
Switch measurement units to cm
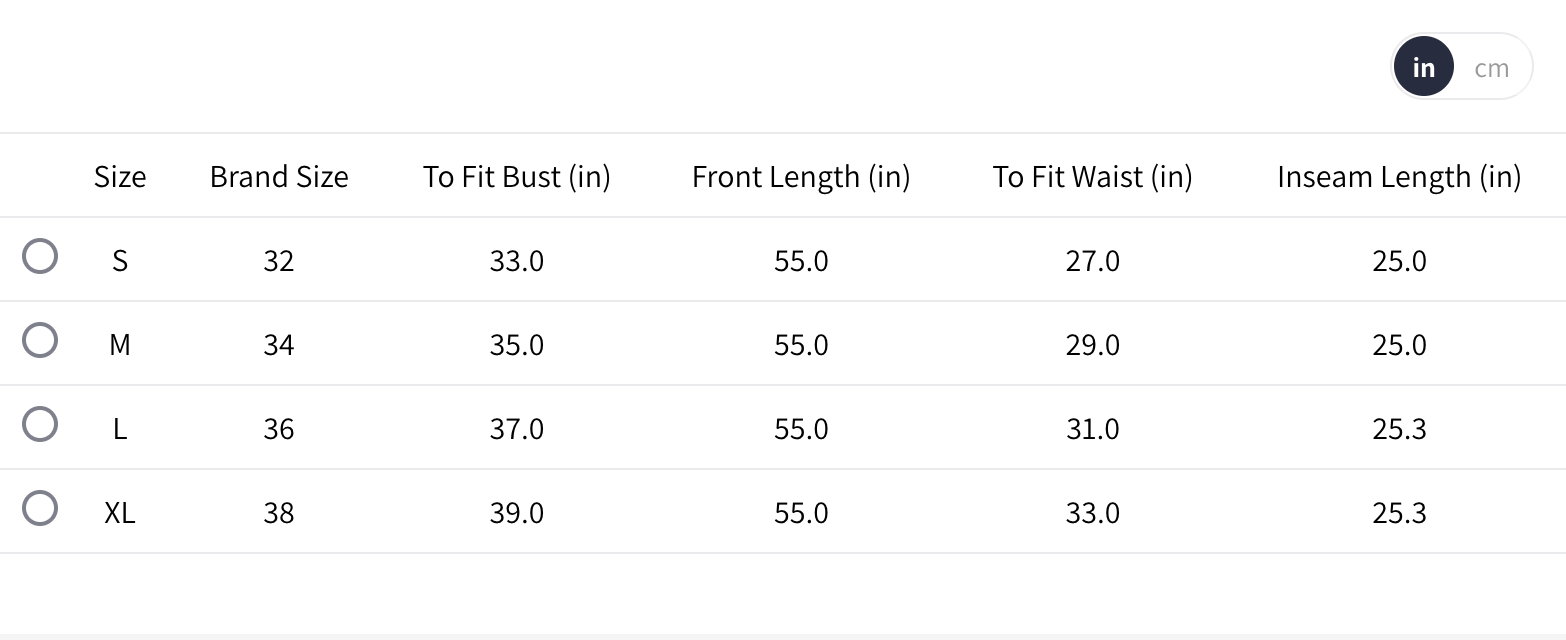[1491, 68]
